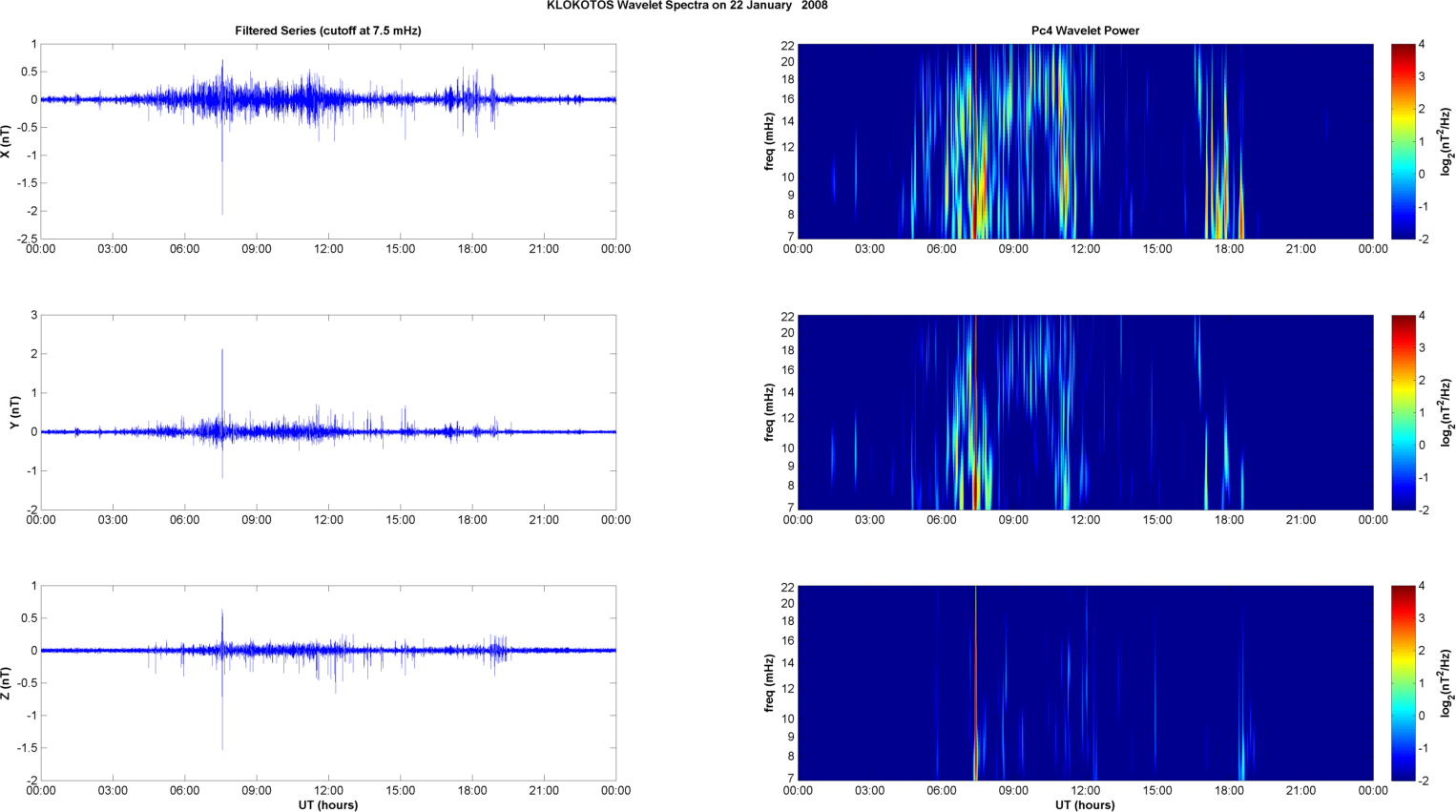
Task: Select UT (hours) label under bottom spectrogram
Action: (x=1085, y=804)
